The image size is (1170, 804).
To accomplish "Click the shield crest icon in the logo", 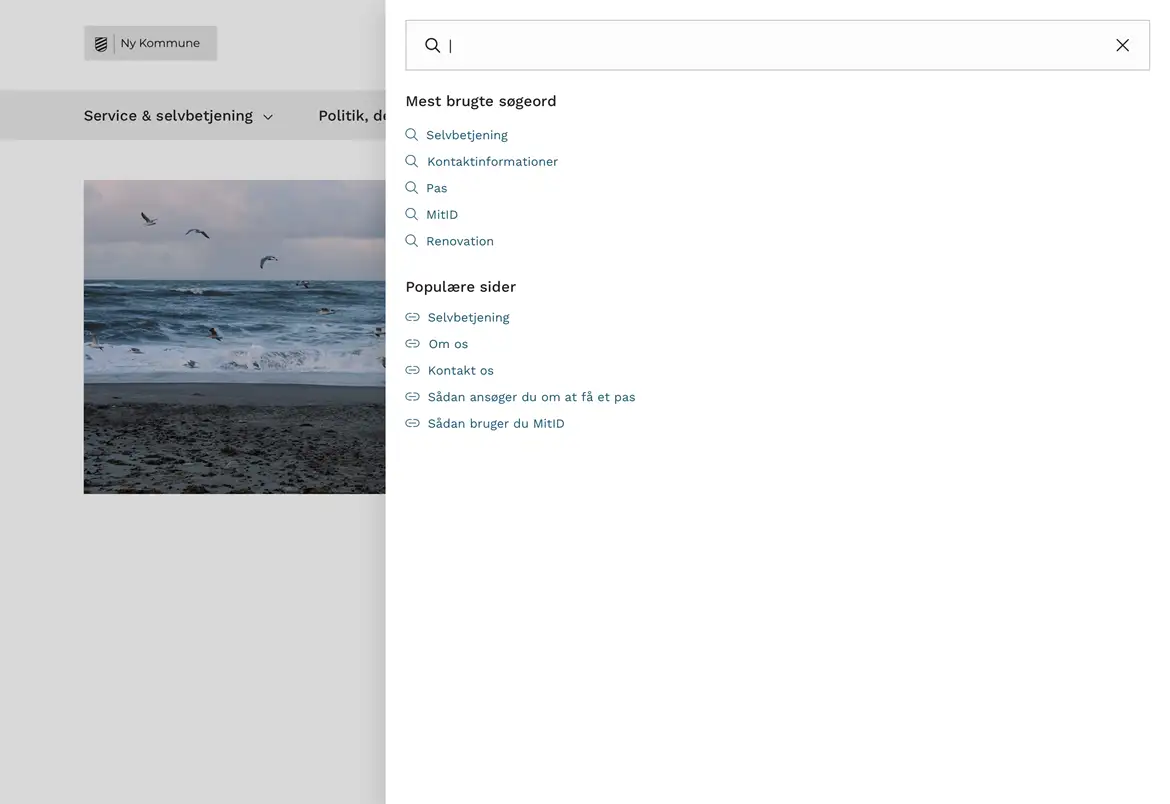I will (101, 44).
